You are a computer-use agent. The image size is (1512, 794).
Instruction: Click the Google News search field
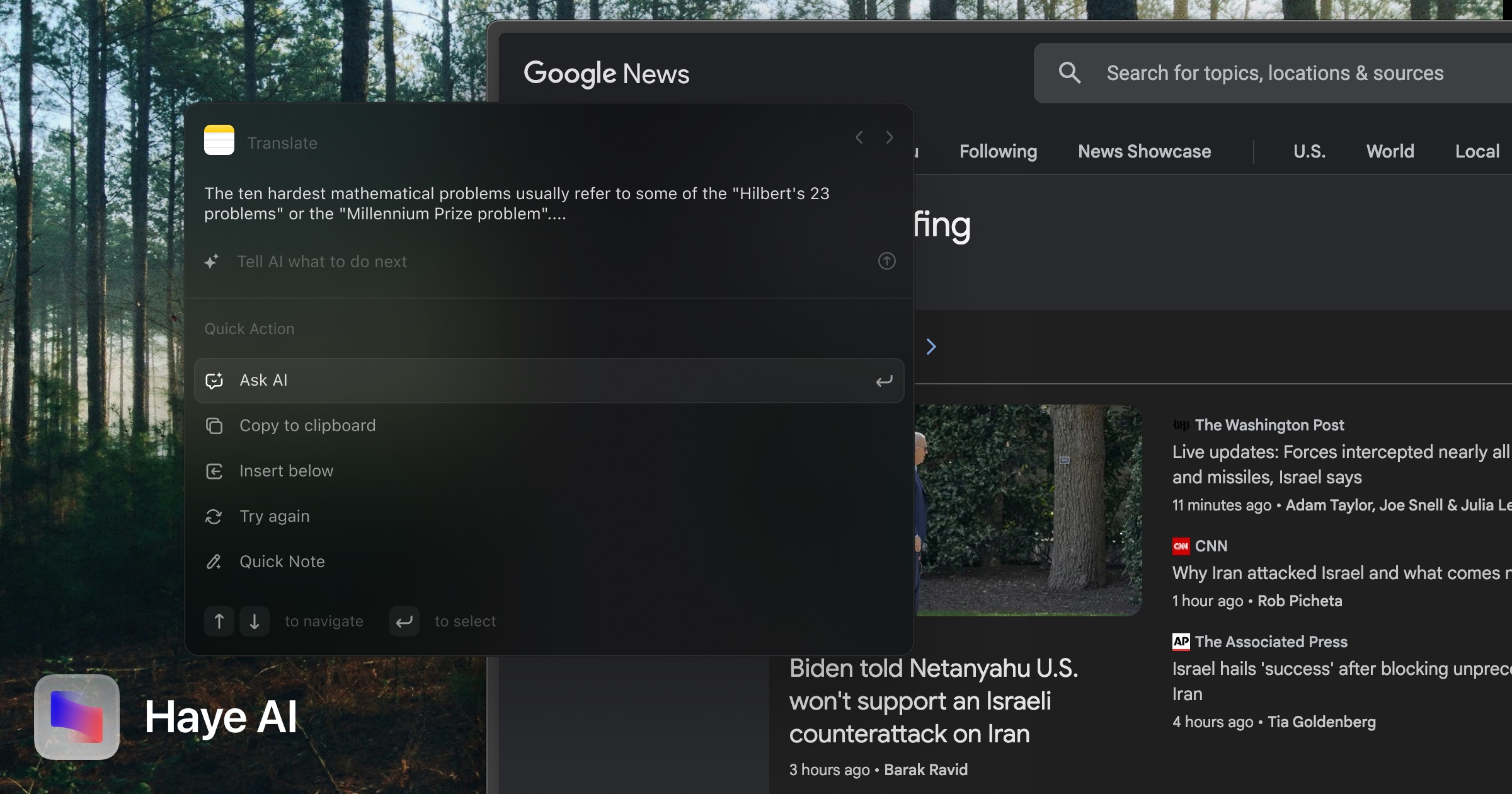[1273, 73]
